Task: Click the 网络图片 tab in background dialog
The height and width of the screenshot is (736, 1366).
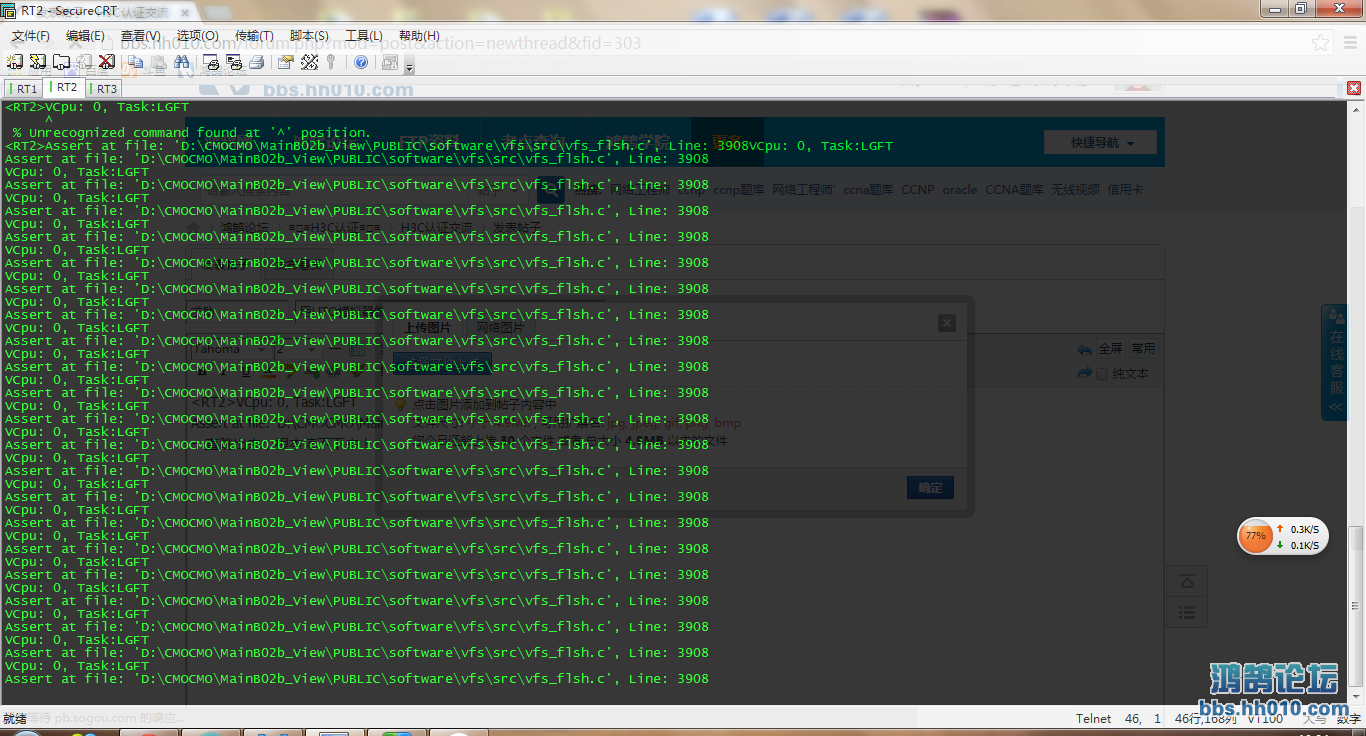Action: click(500, 327)
